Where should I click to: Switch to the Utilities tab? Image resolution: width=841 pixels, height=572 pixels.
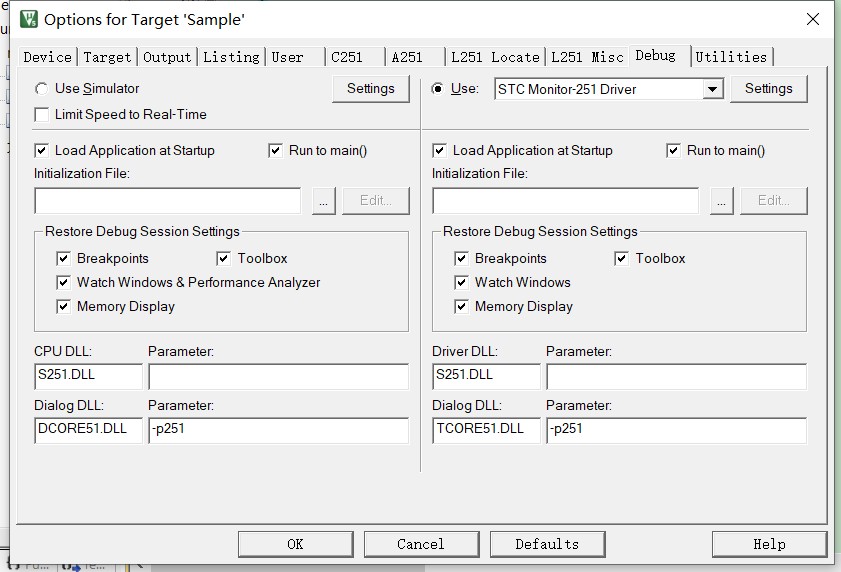[x=731, y=57]
